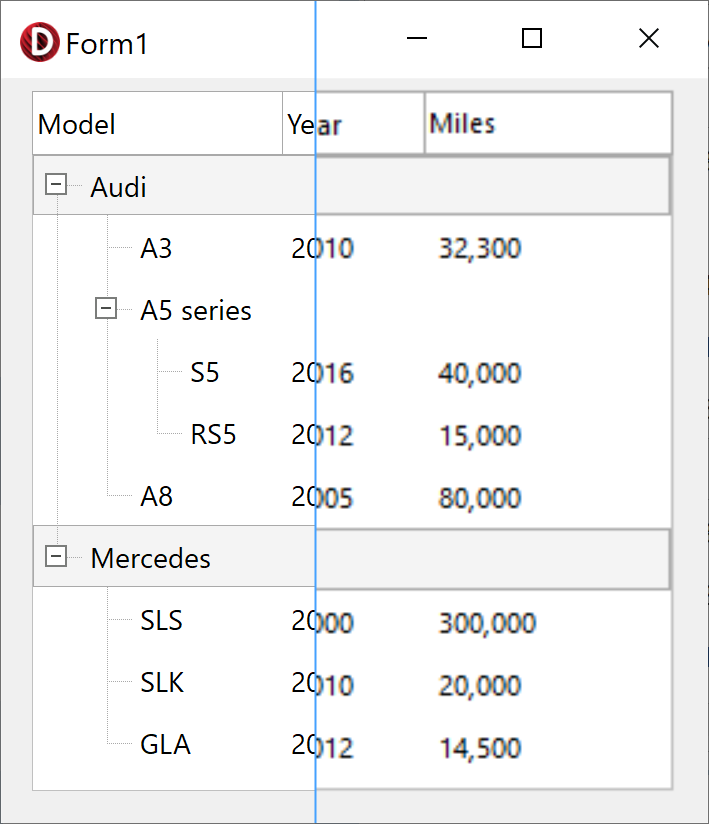Screen dimensions: 709x824
Task: Select the RS5 tree item
Action: pos(213,434)
